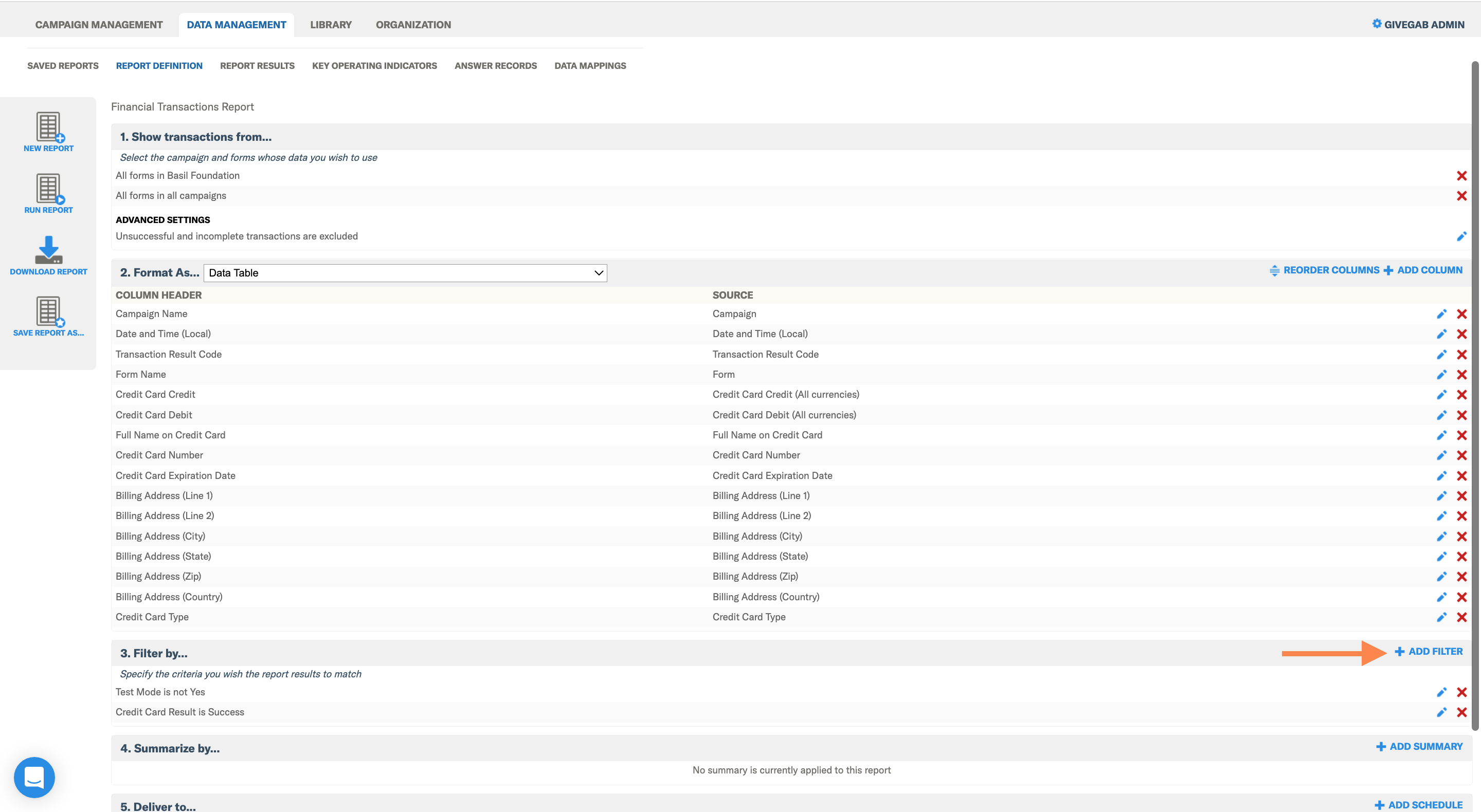Click the page vertical scrollbar

(1475, 396)
